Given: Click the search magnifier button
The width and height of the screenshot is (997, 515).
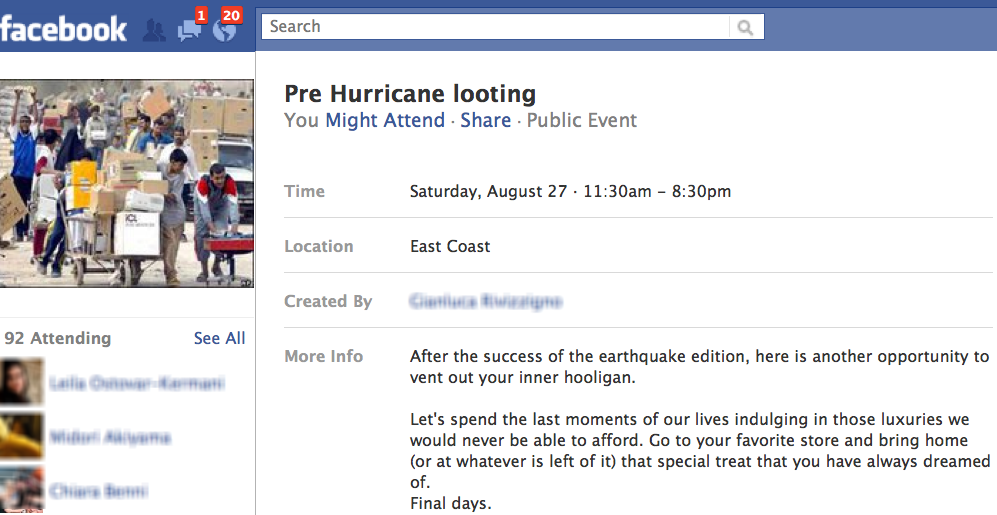Looking at the screenshot, I should [745, 27].
